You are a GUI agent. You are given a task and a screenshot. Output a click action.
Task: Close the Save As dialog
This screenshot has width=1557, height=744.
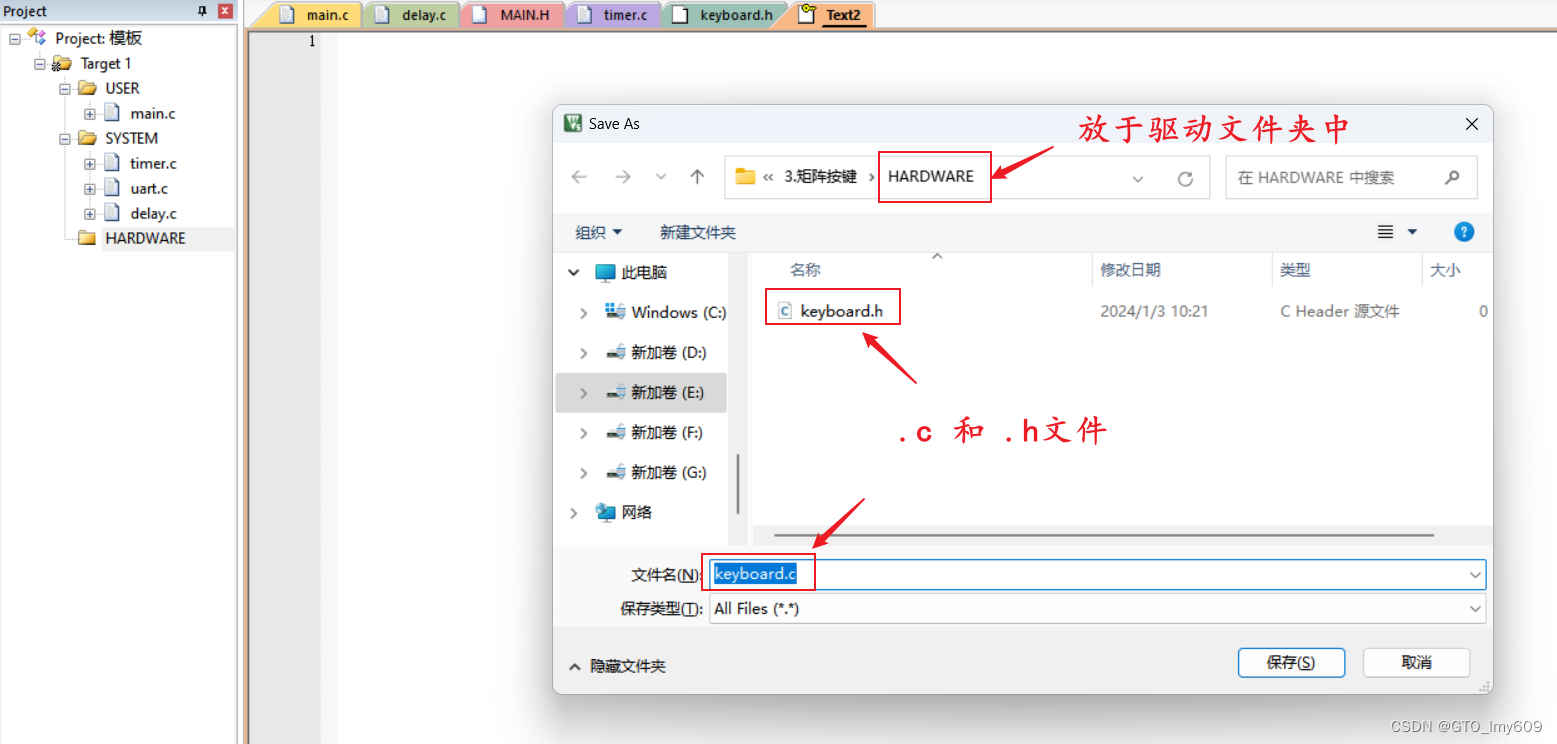point(1471,124)
